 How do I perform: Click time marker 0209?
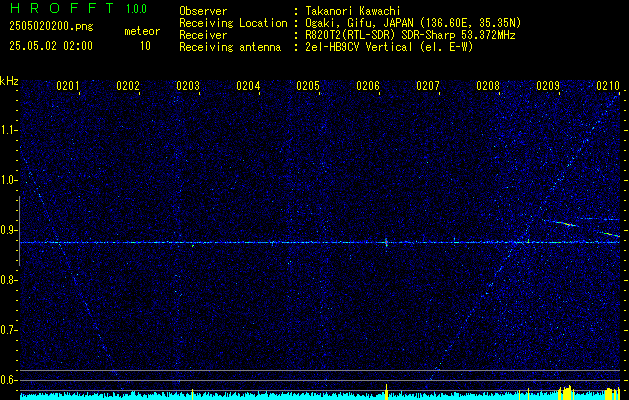(x=548, y=85)
